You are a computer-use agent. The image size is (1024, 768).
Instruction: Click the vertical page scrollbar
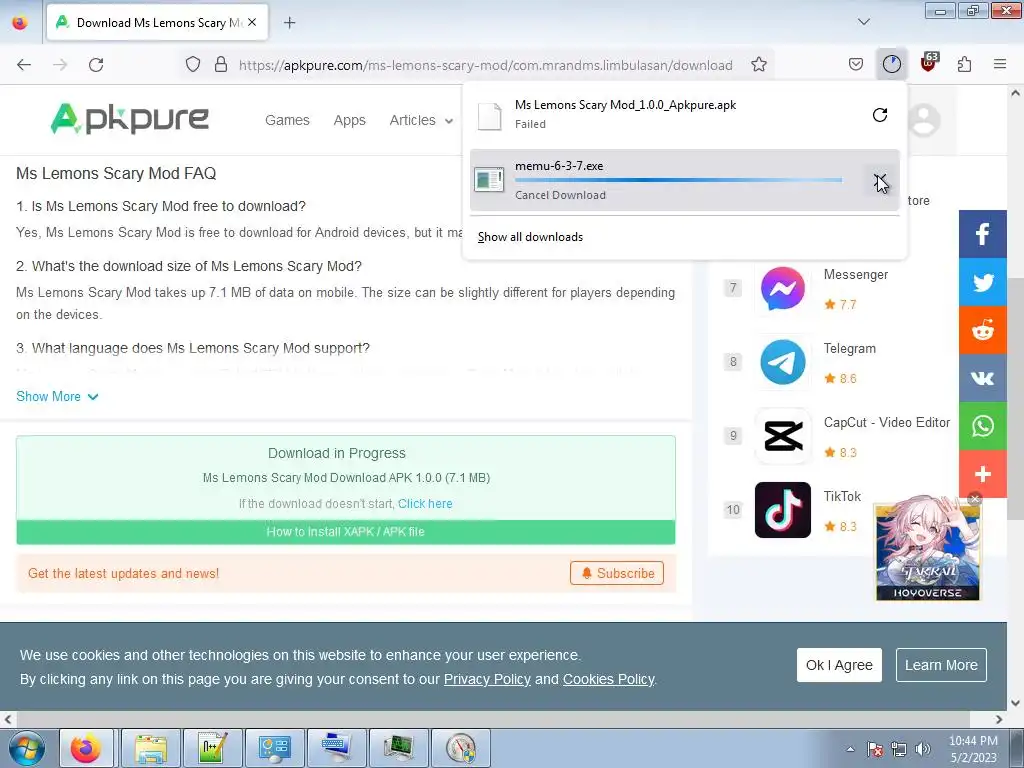click(1015, 398)
